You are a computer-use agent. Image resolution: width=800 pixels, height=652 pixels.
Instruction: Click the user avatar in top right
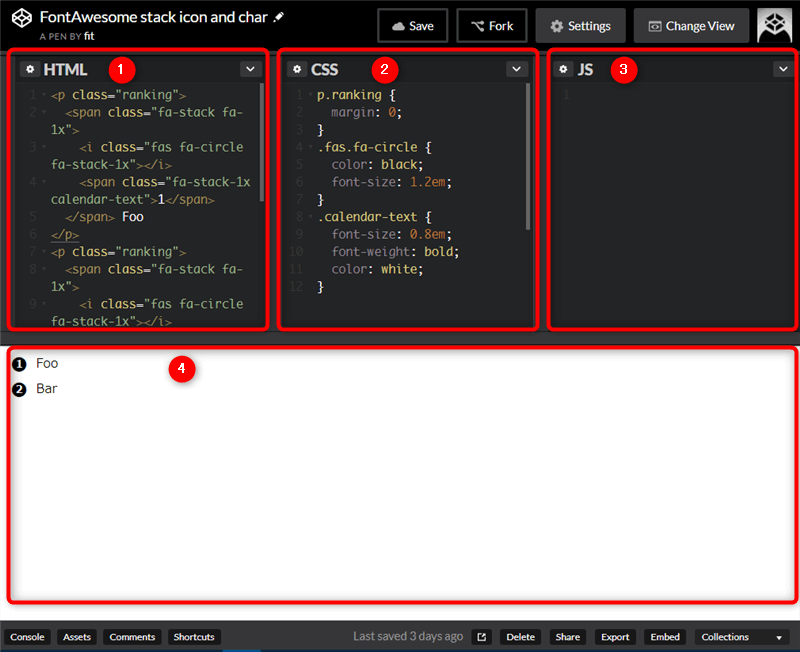click(x=773, y=26)
